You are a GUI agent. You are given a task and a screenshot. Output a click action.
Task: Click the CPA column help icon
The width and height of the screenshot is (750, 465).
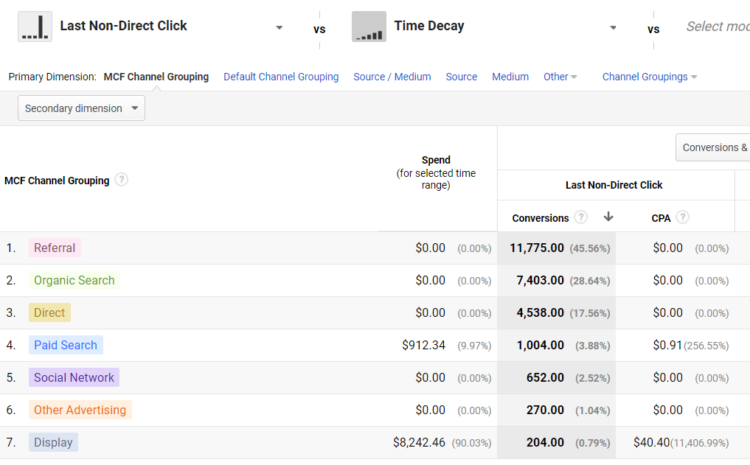tap(683, 218)
